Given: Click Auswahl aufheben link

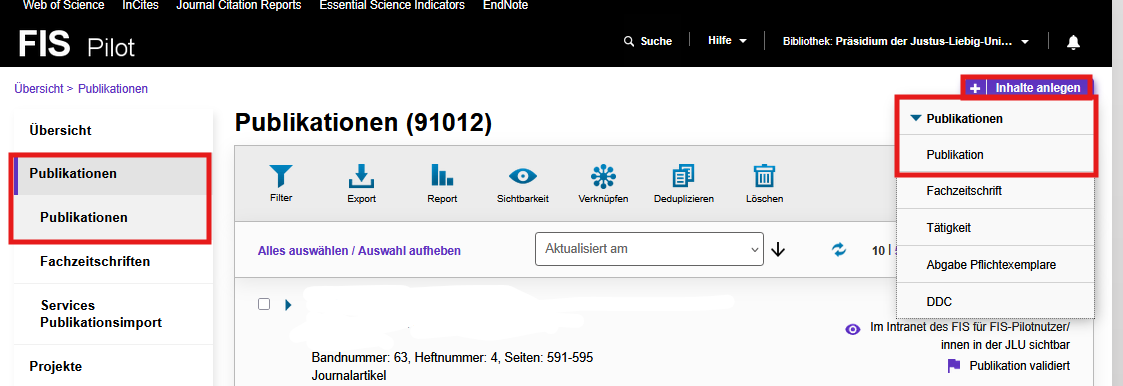Looking at the screenshot, I should (409, 251).
